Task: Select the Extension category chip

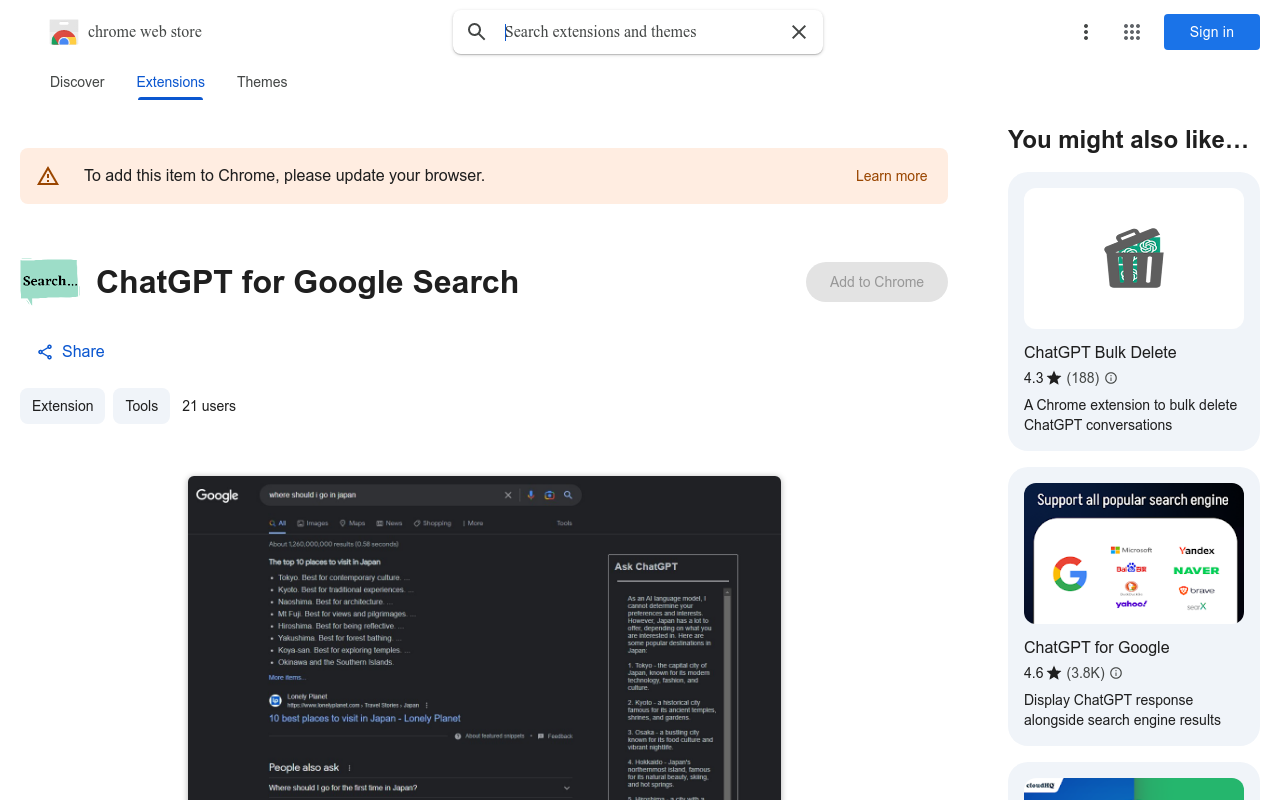Action: point(62,406)
